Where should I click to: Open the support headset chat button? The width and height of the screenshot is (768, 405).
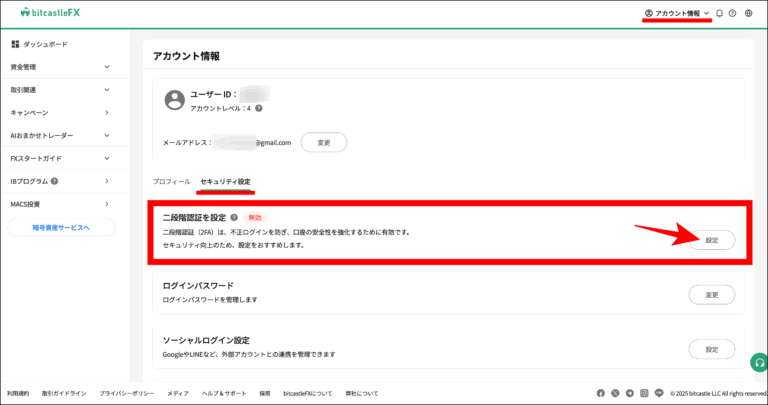click(x=759, y=363)
